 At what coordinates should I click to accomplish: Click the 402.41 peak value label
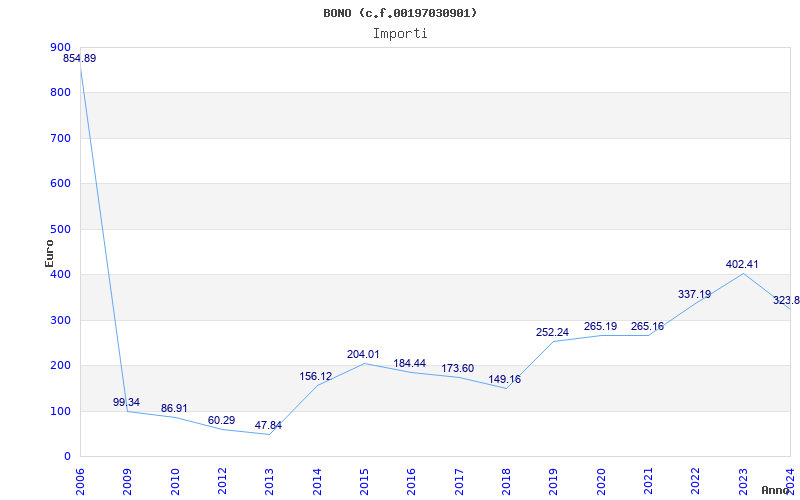[742, 265]
